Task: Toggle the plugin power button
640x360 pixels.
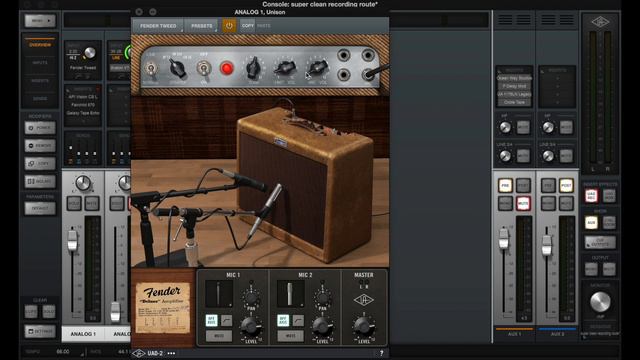Action: 229,25
